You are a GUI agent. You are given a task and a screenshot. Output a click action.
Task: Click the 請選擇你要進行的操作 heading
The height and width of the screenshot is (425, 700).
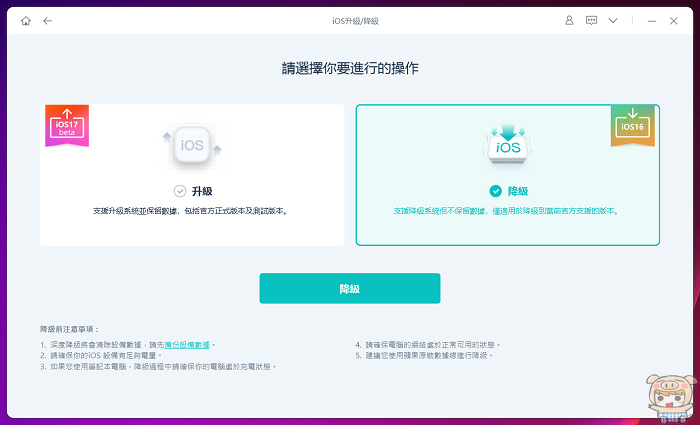tap(350, 69)
